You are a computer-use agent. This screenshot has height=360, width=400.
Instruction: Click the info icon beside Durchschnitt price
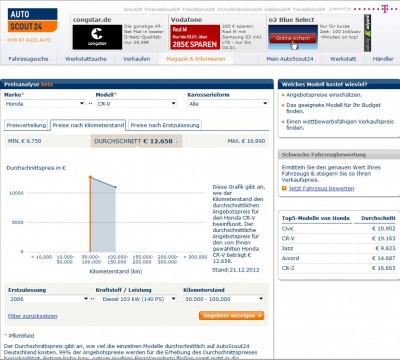(177, 141)
